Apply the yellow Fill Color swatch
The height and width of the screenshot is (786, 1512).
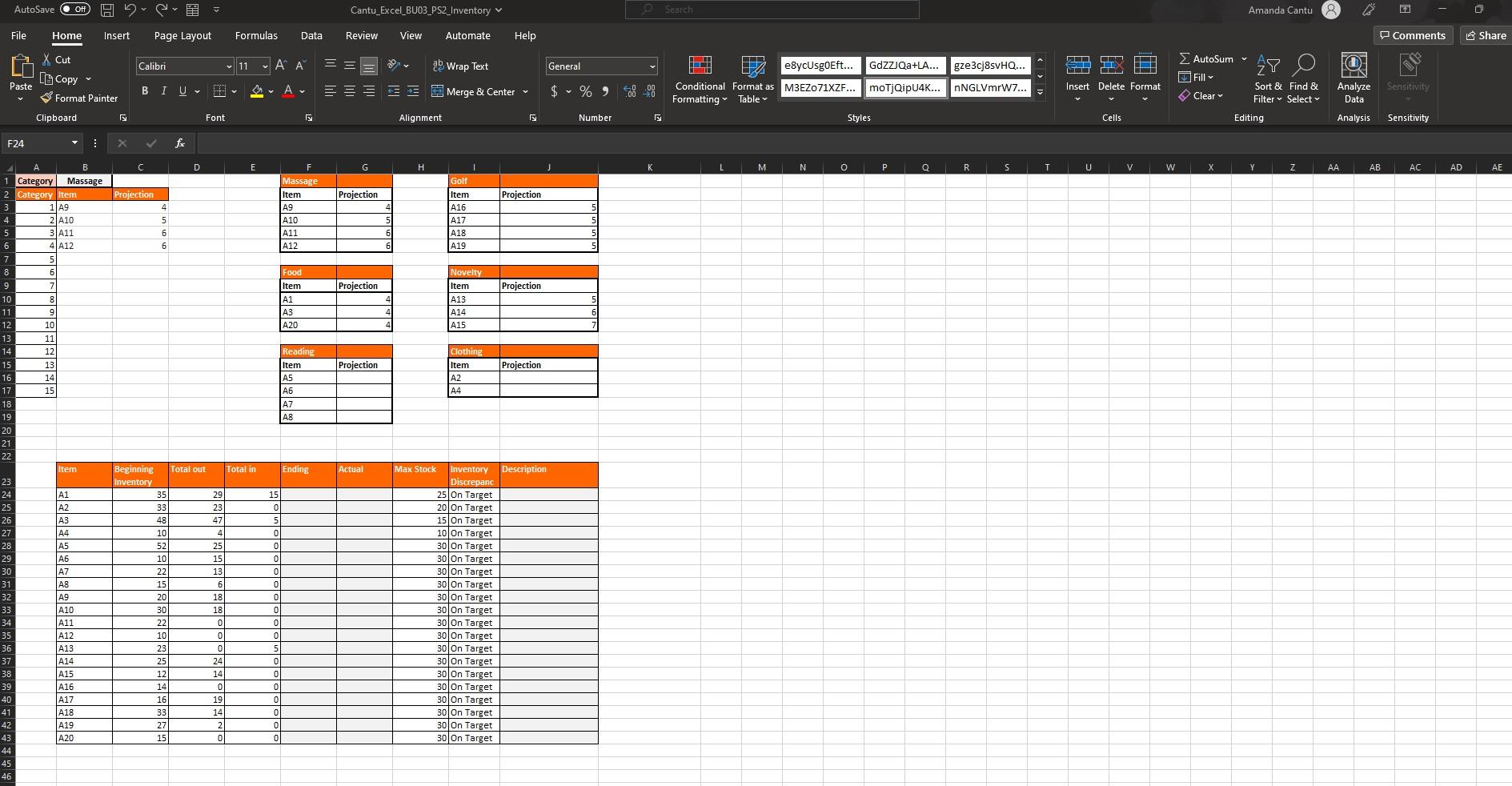(x=257, y=91)
